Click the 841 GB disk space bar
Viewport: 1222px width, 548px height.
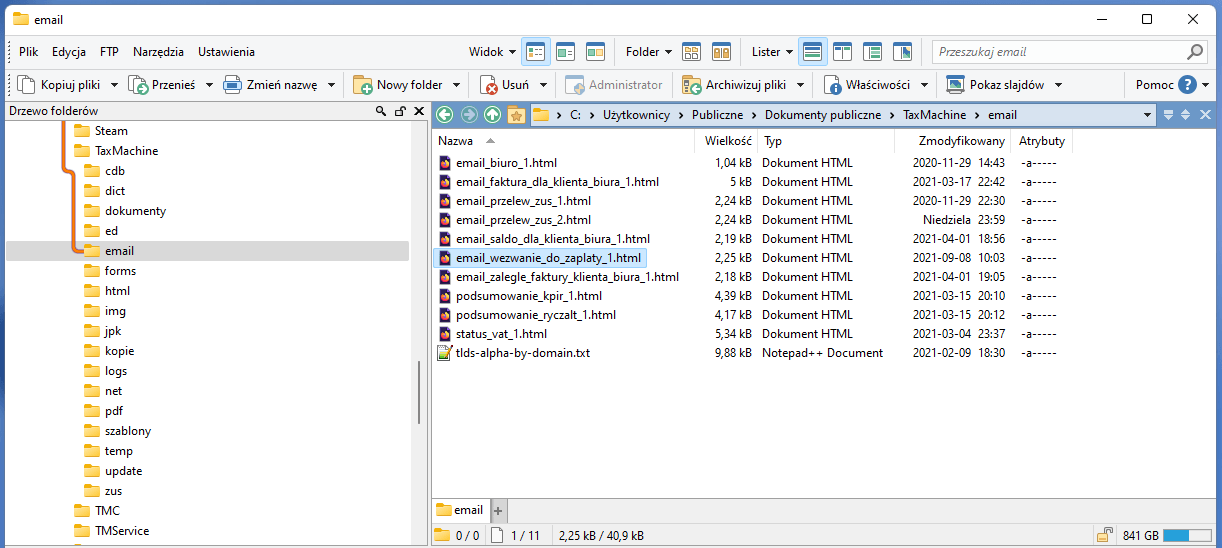(1188, 535)
